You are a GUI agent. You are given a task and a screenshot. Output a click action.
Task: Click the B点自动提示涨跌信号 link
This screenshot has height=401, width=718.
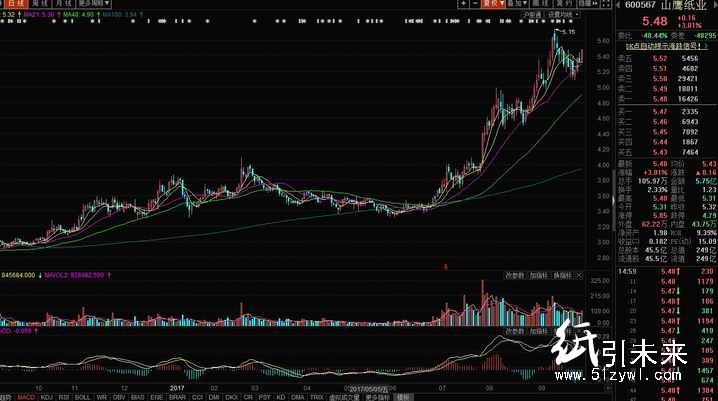tap(661, 45)
